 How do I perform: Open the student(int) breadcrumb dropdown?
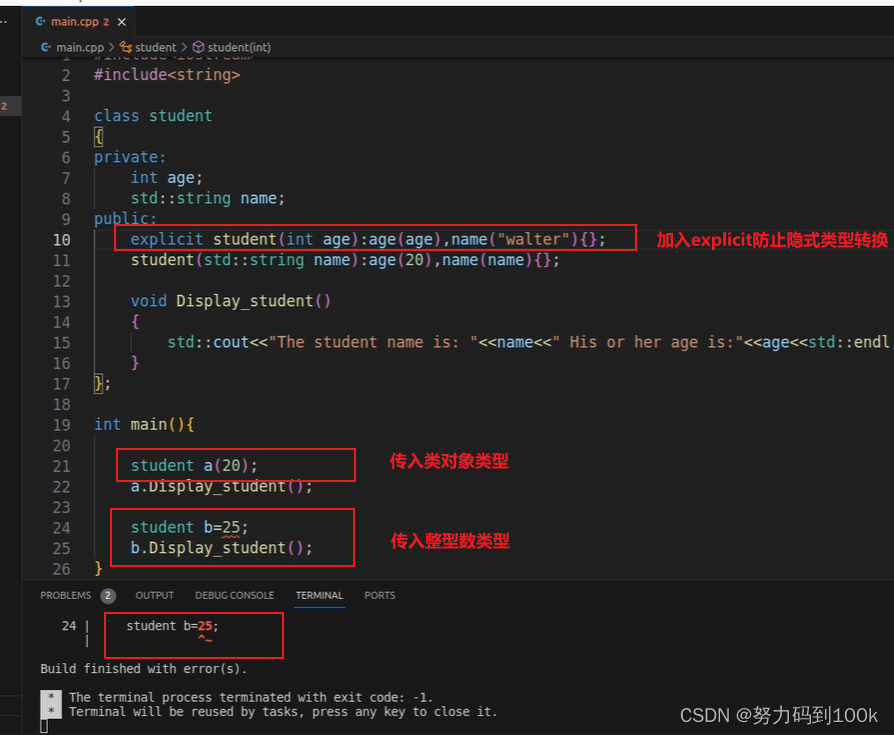239,47
